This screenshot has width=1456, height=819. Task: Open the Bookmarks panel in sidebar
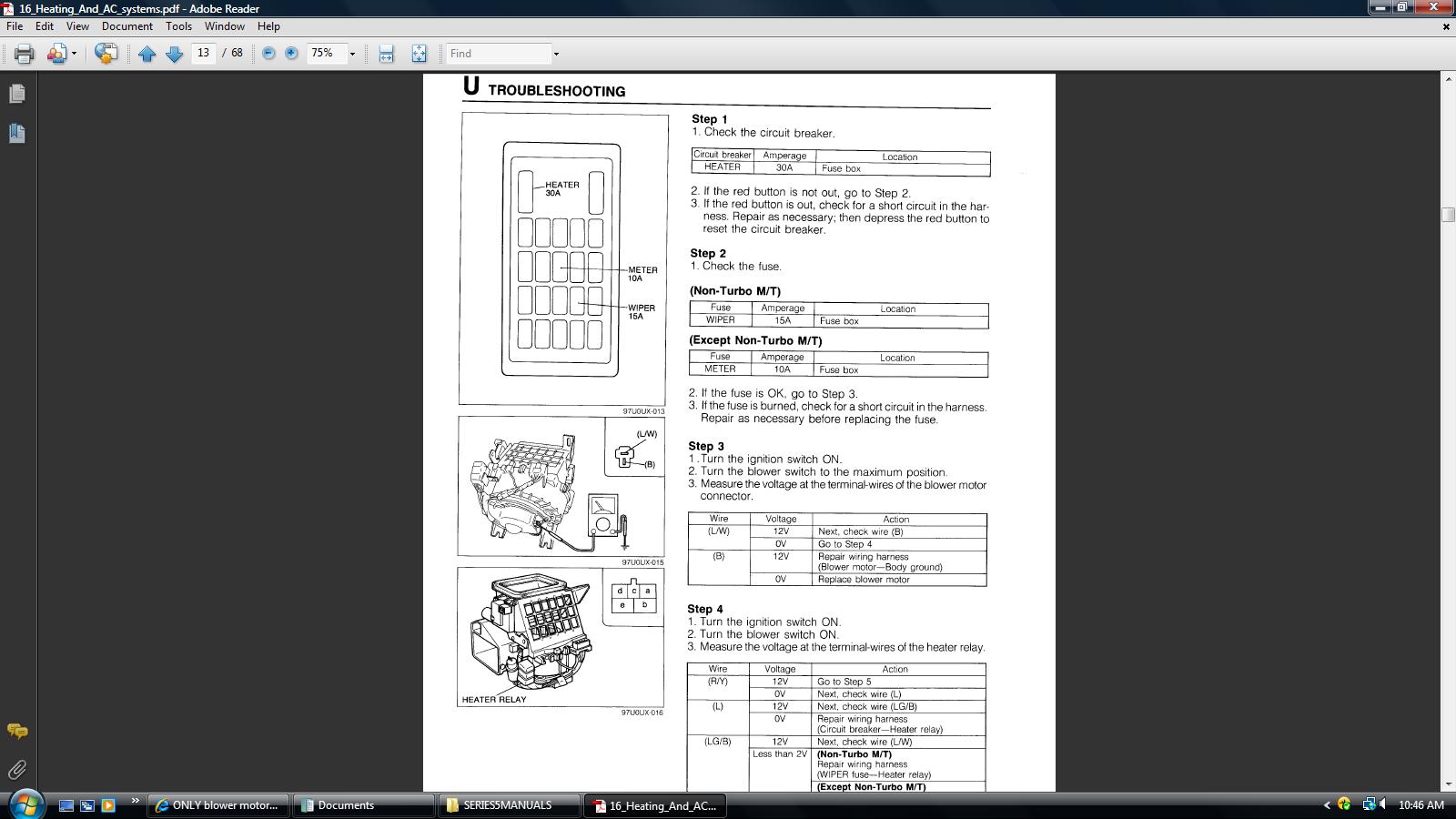pos(17,134)
